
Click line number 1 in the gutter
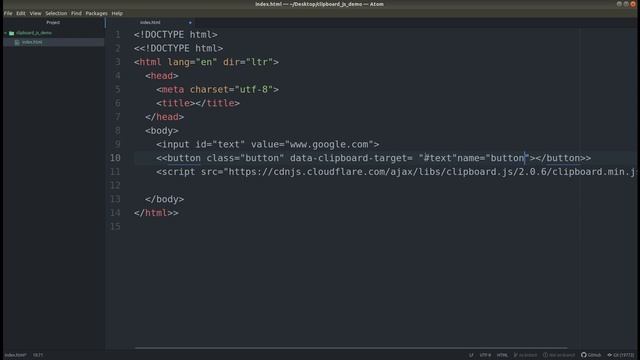(118, 35)
